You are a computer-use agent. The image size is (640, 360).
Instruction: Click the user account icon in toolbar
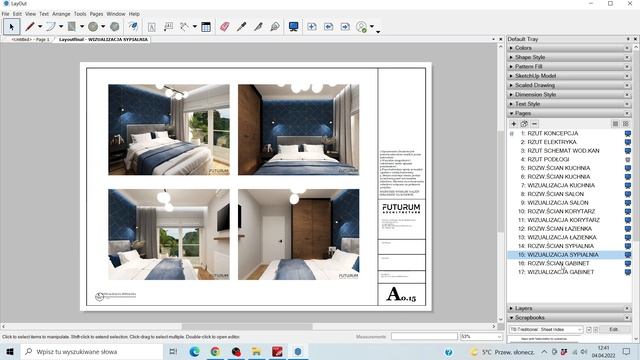pyautogui.click(x=362, y=27)
